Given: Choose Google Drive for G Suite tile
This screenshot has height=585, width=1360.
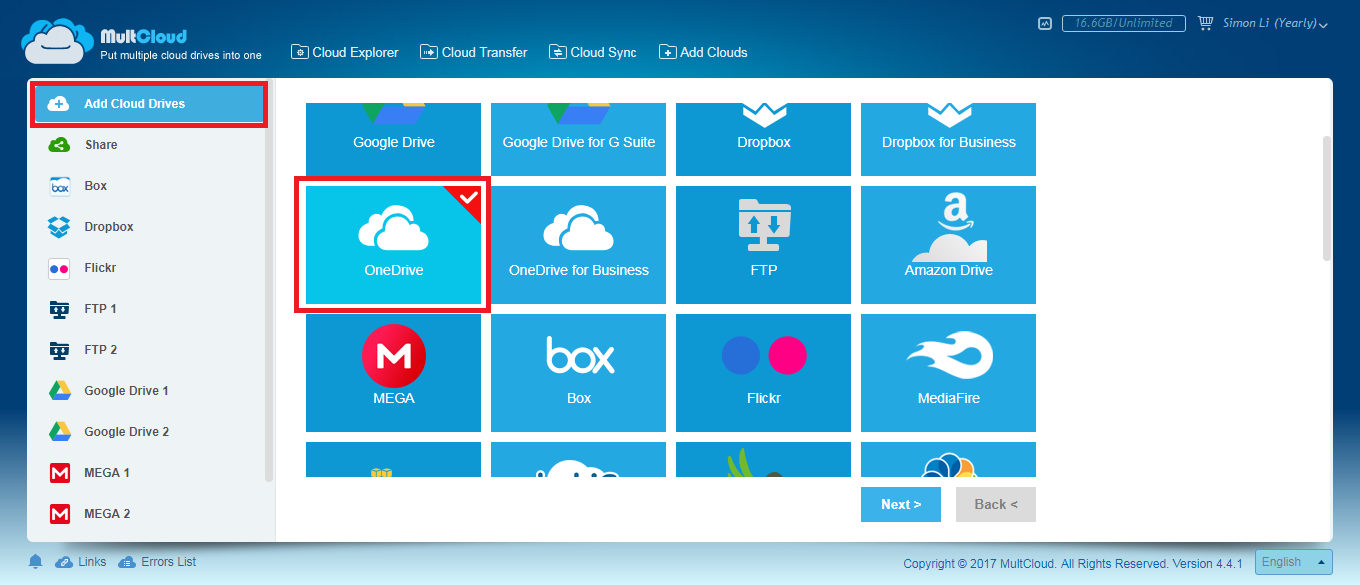Looking at the screenshot, I should (578, 139).
